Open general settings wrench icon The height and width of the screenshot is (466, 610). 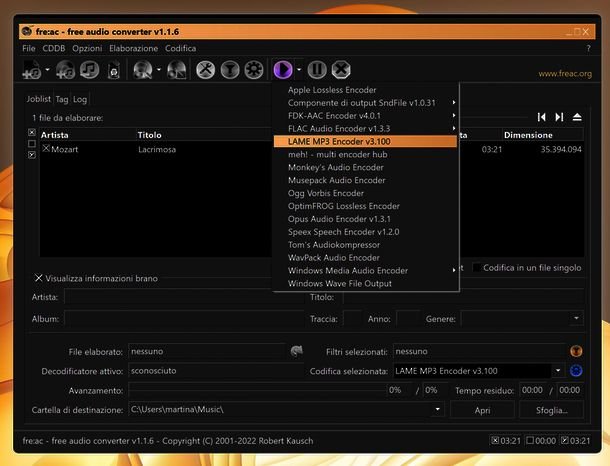(205, 70)
